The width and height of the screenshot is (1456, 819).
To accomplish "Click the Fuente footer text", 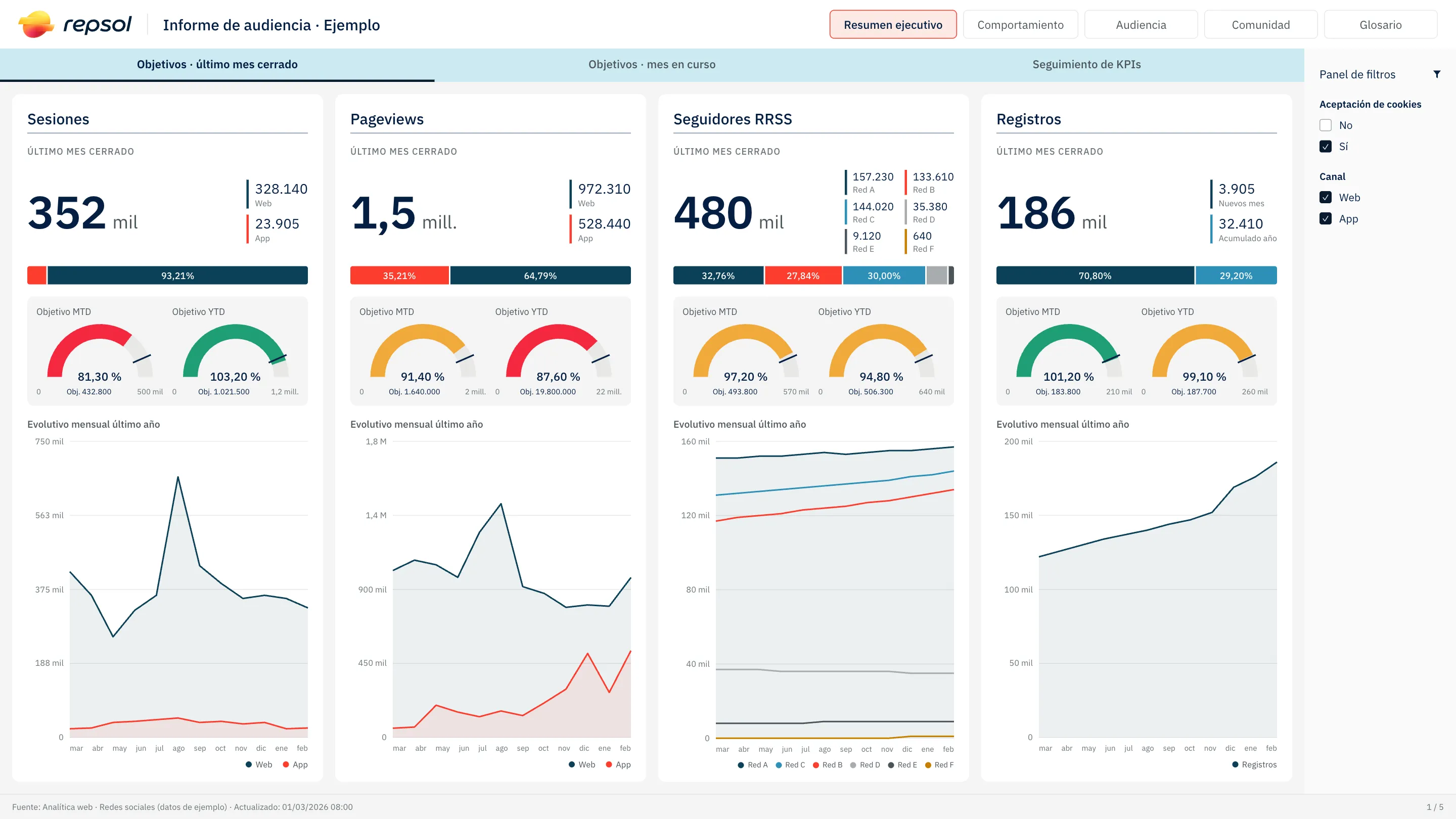I will pos(182,806).
